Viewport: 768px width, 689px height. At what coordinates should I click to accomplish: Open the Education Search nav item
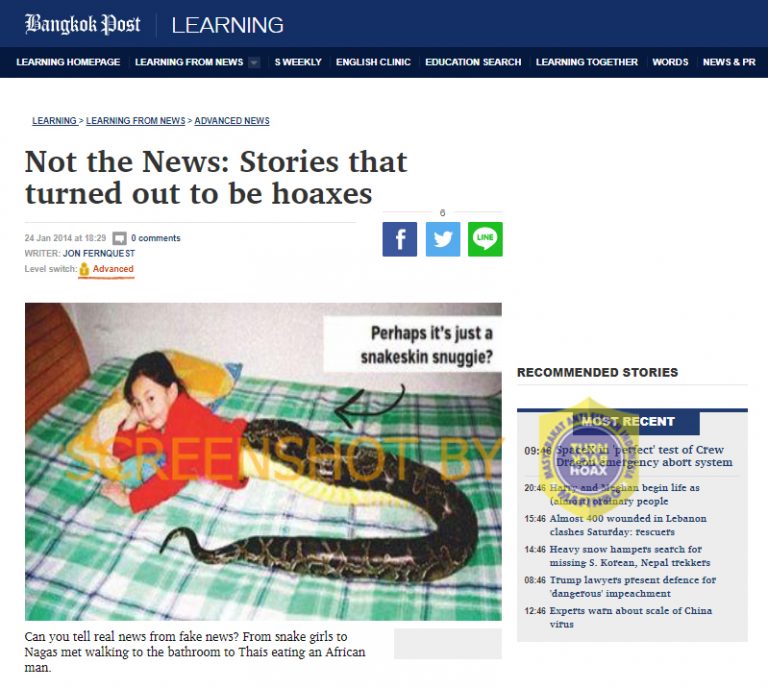click(x=473, y=62)
